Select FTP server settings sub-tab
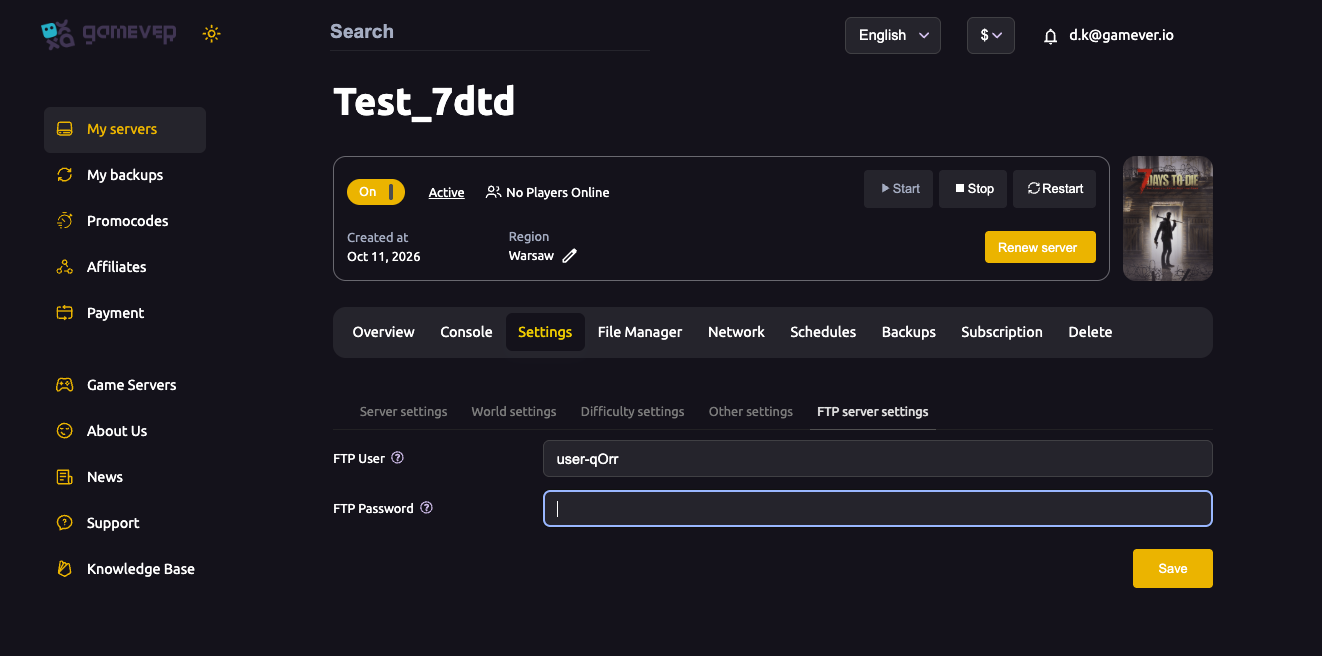Image resolution: width=1322 pixels, height=656 pixels. (873, 411)
